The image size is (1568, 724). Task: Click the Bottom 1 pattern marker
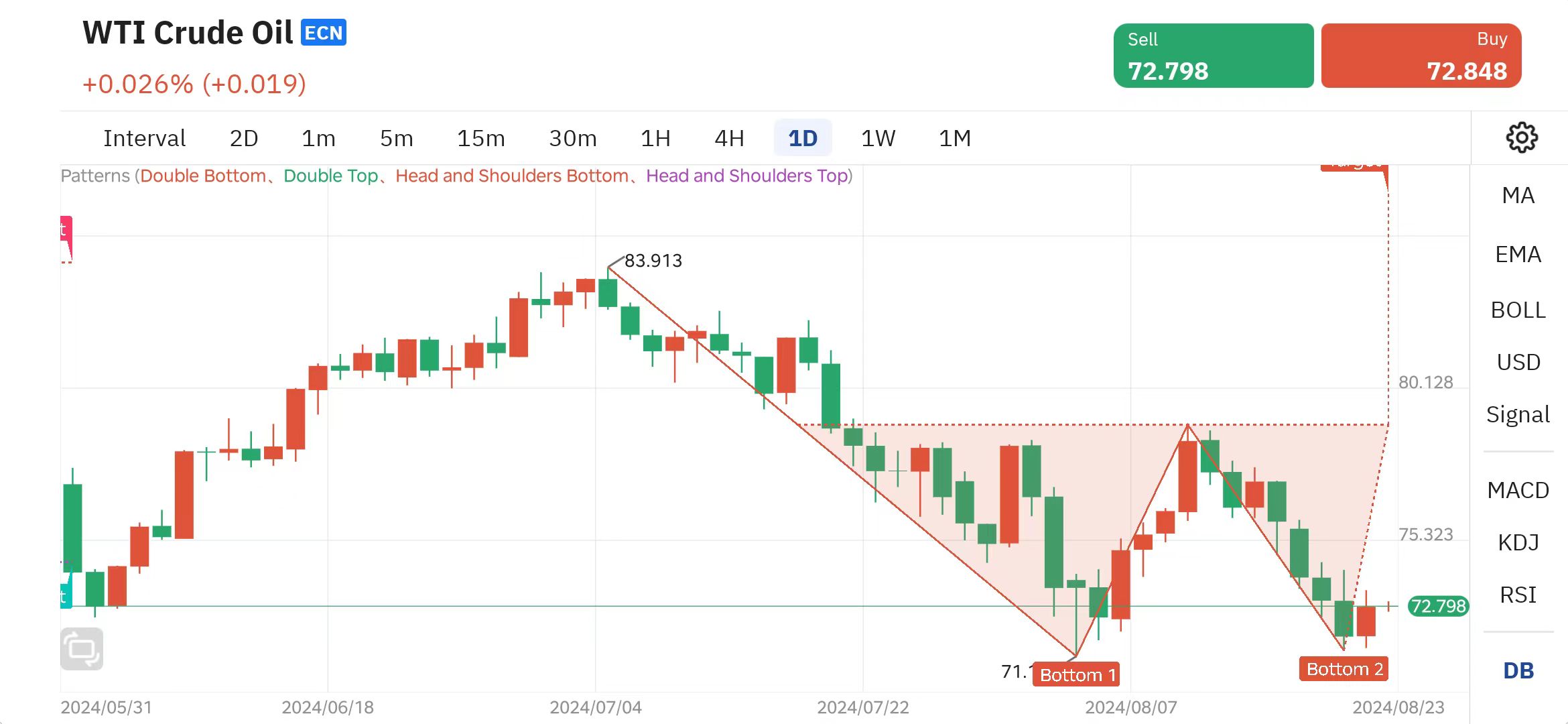(1077, 674)
